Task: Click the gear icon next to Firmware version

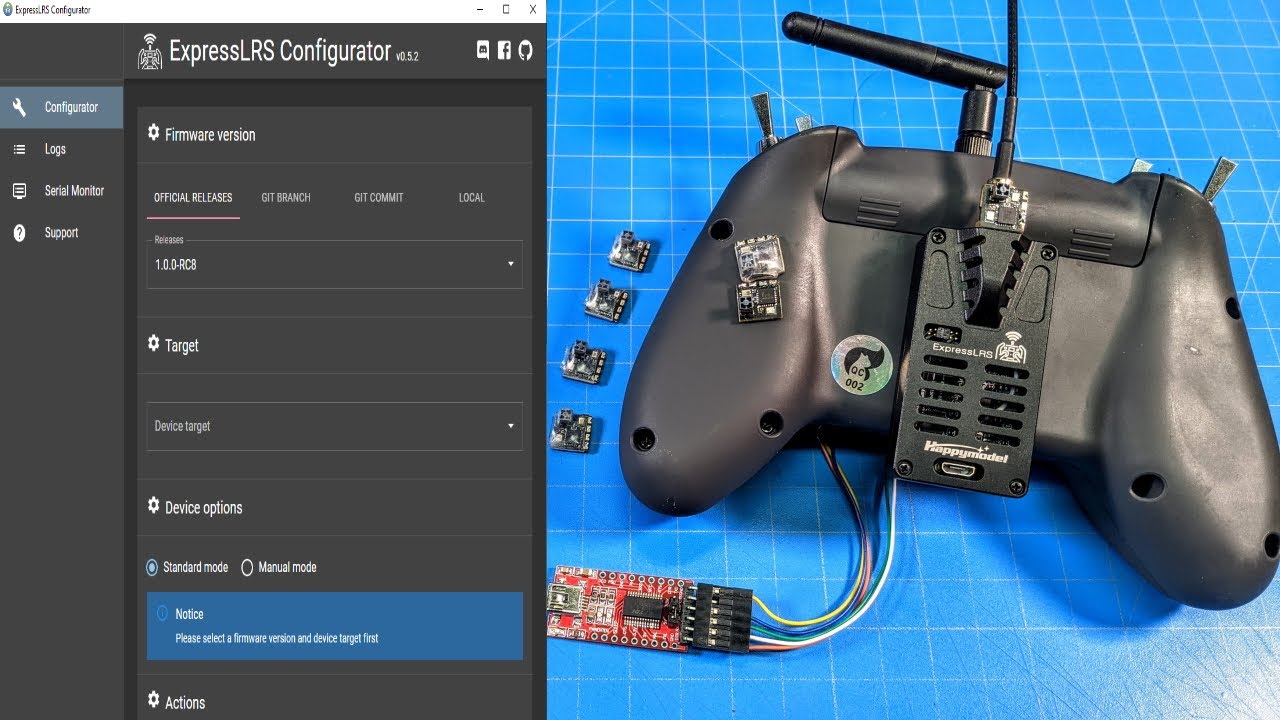Action: (153, 133)
